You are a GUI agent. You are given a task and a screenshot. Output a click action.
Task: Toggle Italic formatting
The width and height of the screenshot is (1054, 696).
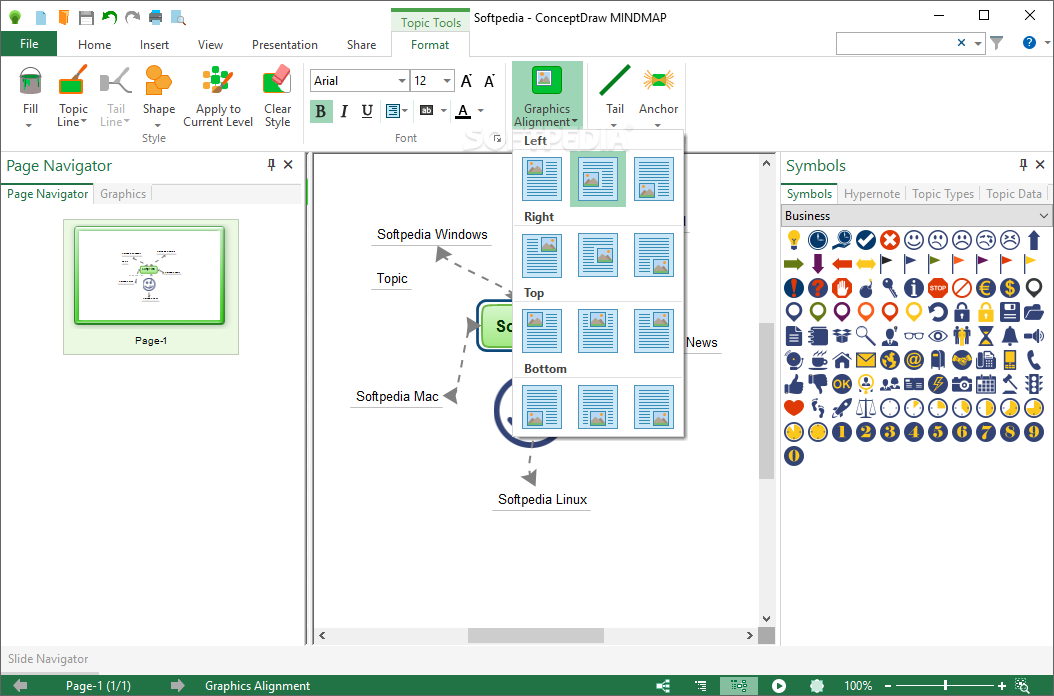click(344, 111)
